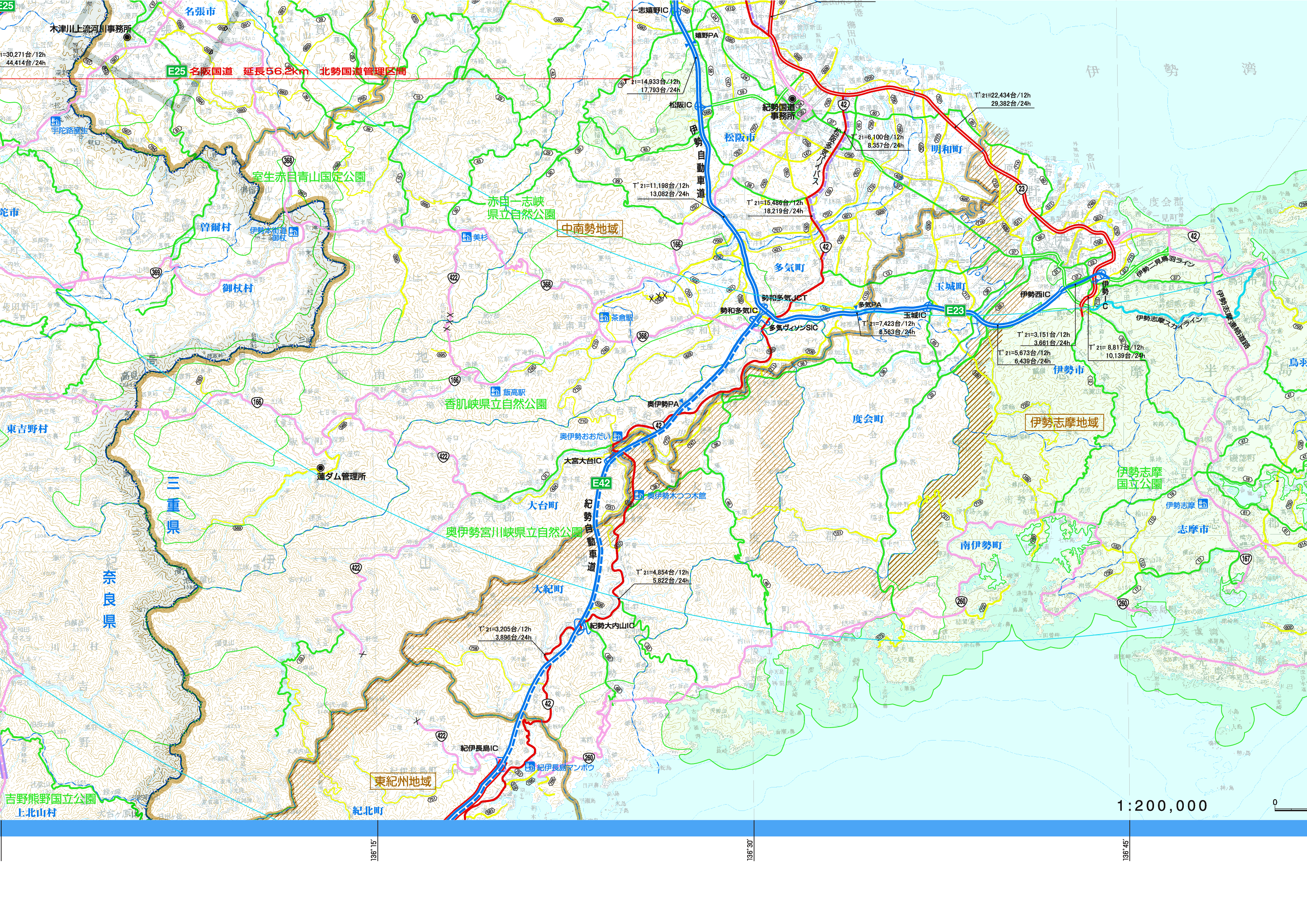Select the route 23 shield marker
1307x924 pixels.
tap(1022, 189)
